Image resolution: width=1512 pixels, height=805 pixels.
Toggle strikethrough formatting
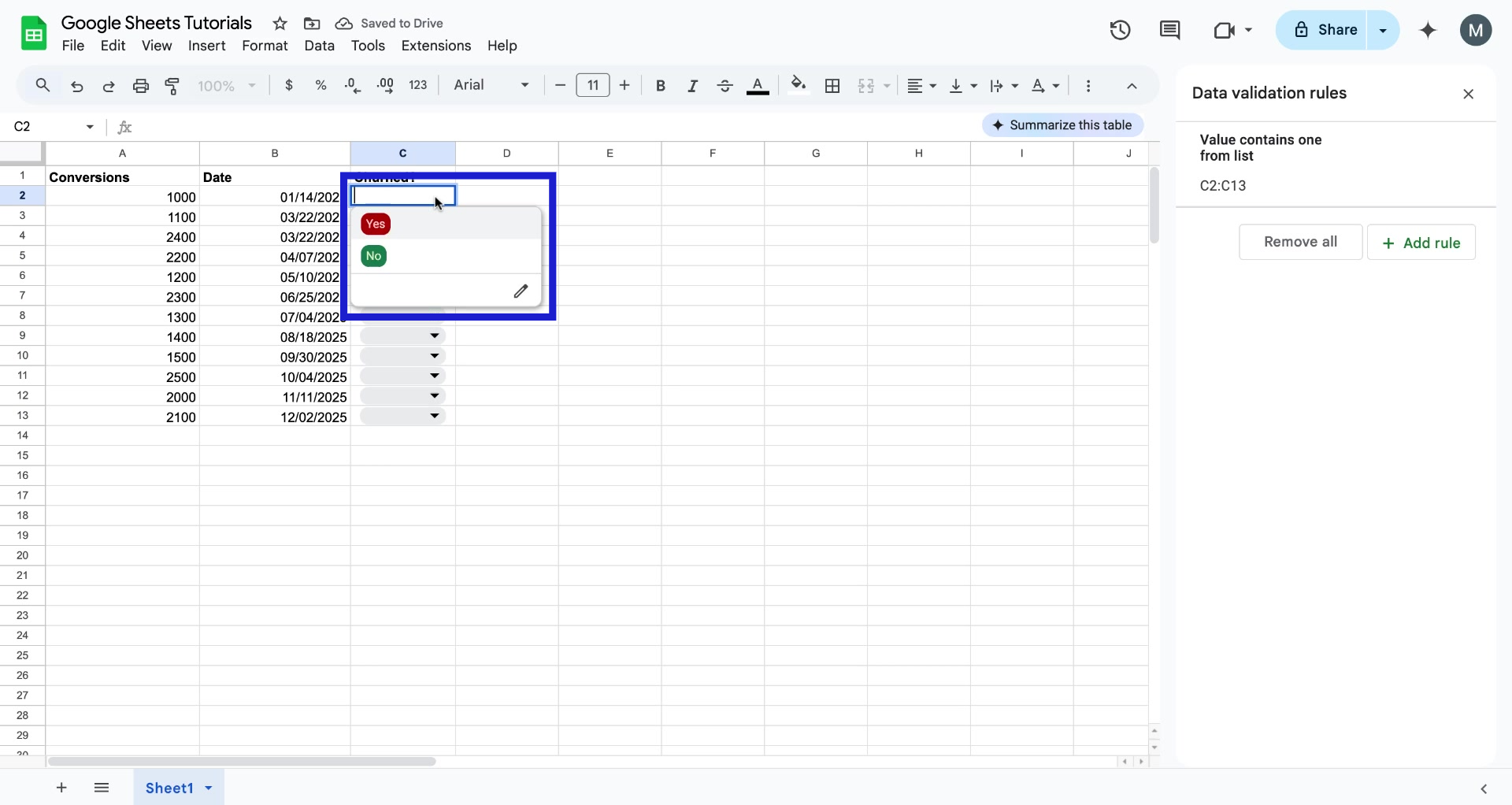pos(724,87)
